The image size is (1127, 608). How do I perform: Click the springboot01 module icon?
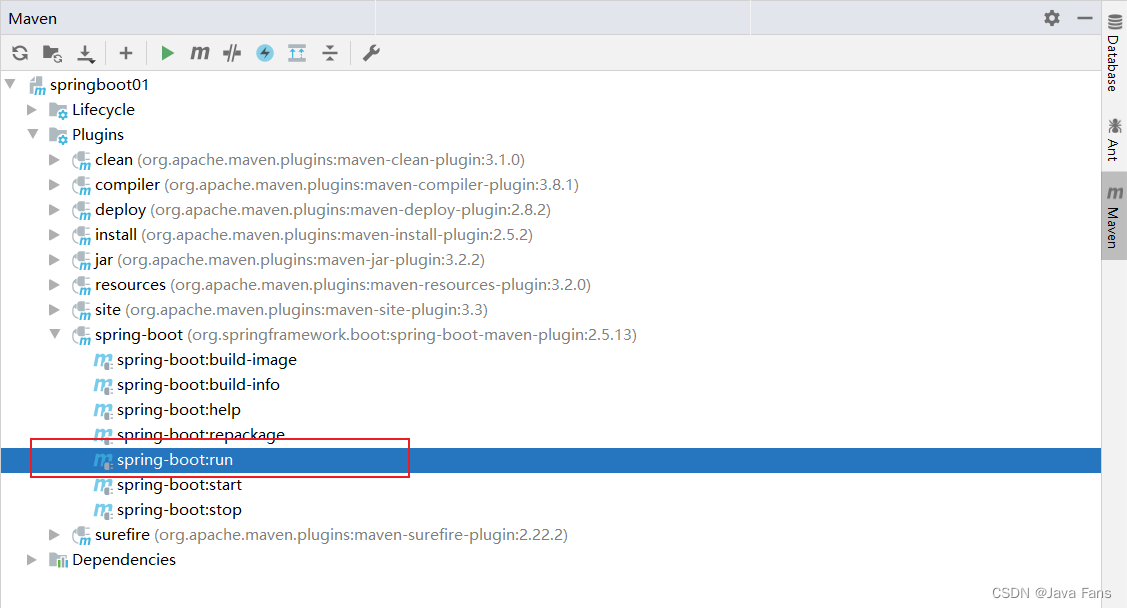[37, 86]
